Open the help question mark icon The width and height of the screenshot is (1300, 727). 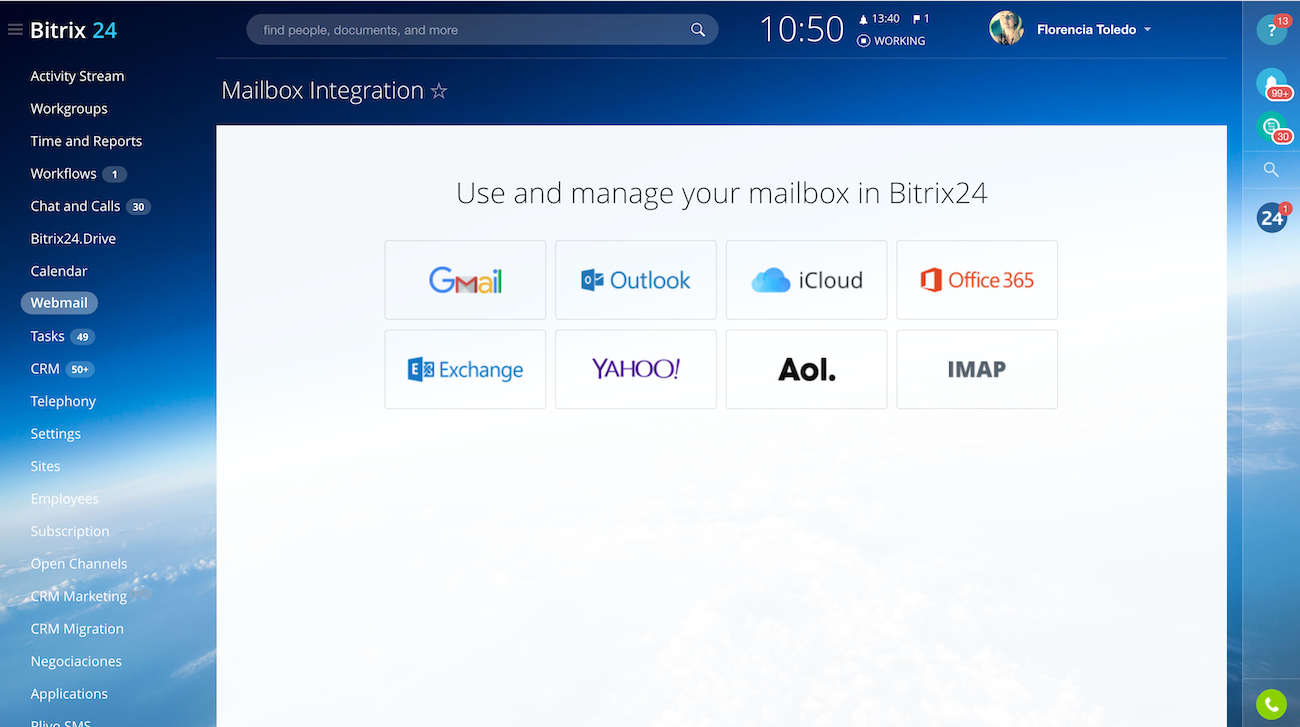(x=1271, y=30)
